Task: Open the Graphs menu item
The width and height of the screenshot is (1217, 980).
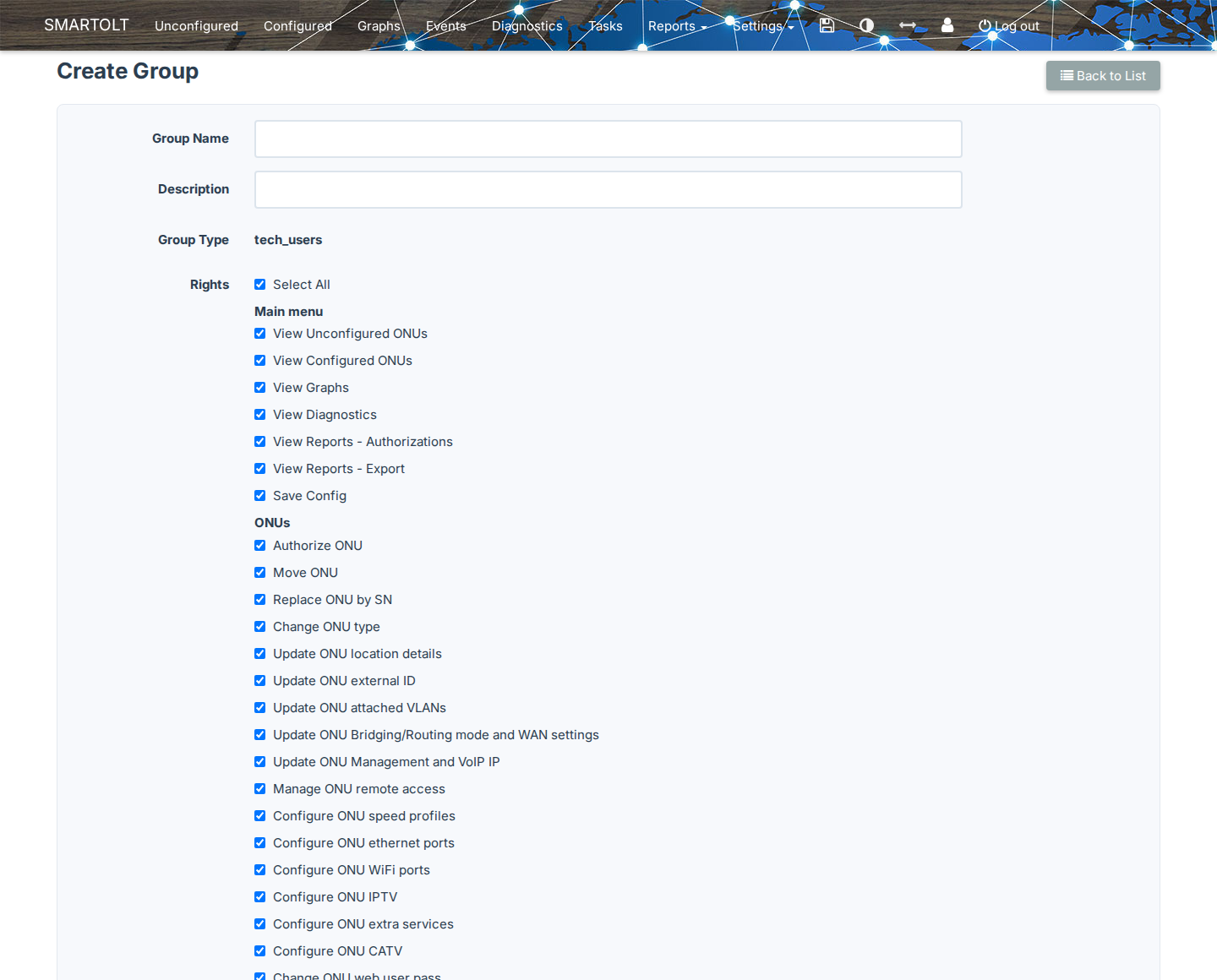Action: tap(379, 26)
